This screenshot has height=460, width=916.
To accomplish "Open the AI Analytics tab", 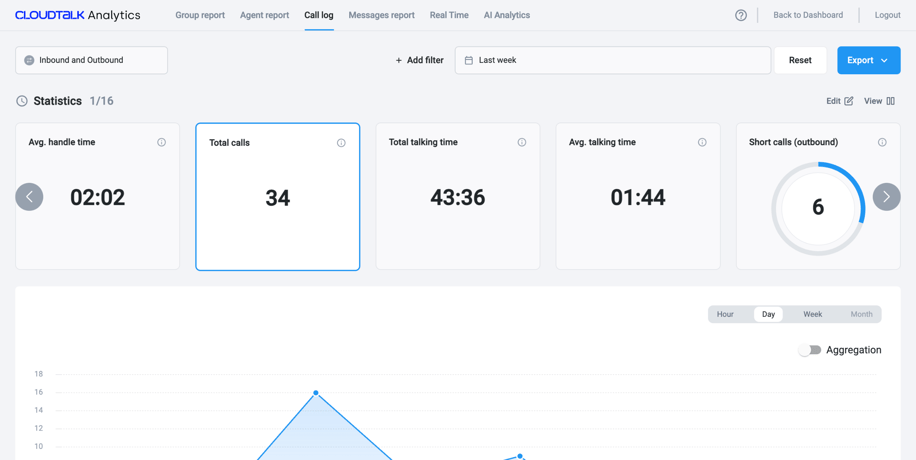I will pos(507,15).
